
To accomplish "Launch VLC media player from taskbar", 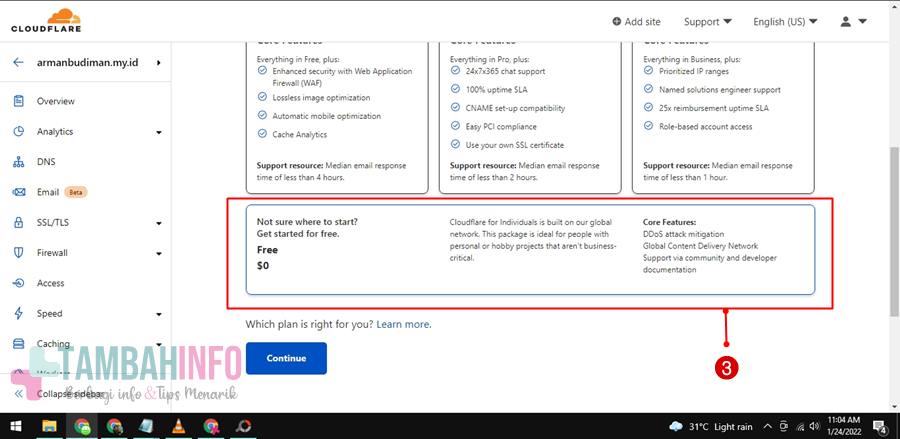I will 179,426.
